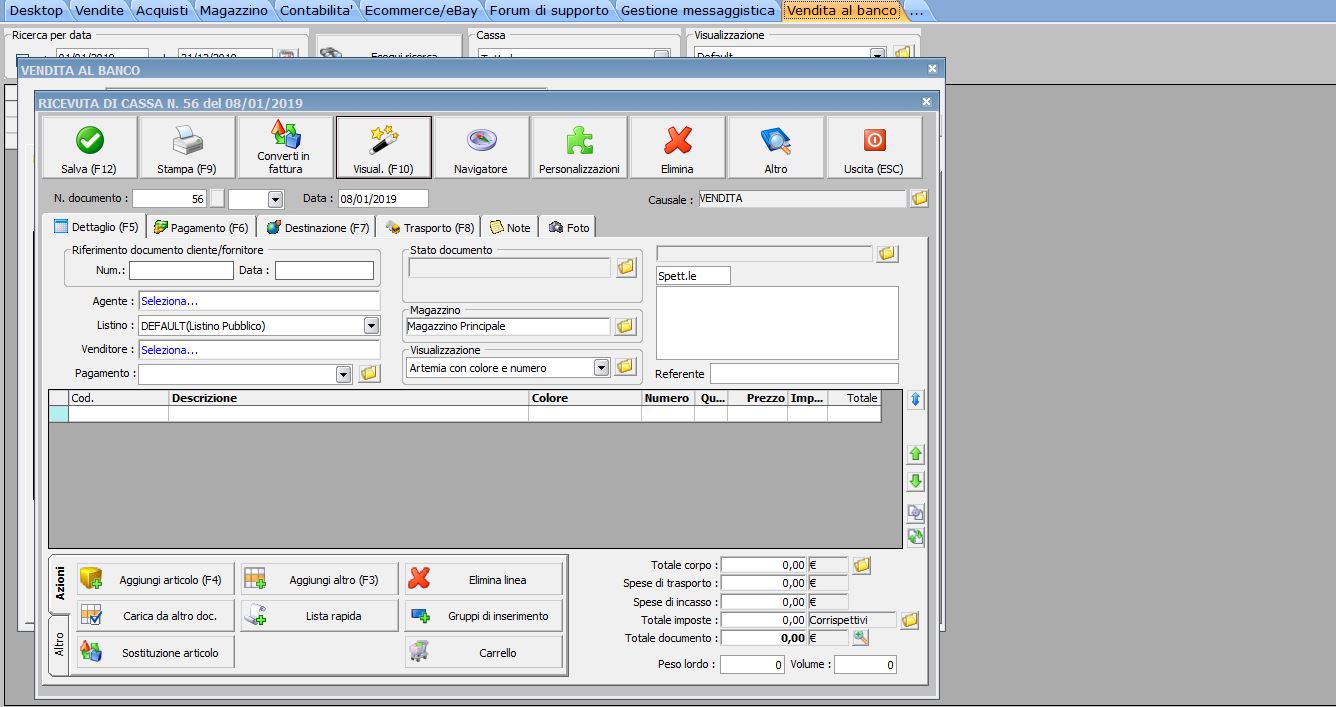
Task: Open folder icon next to Causale
Action: [919, 199]
